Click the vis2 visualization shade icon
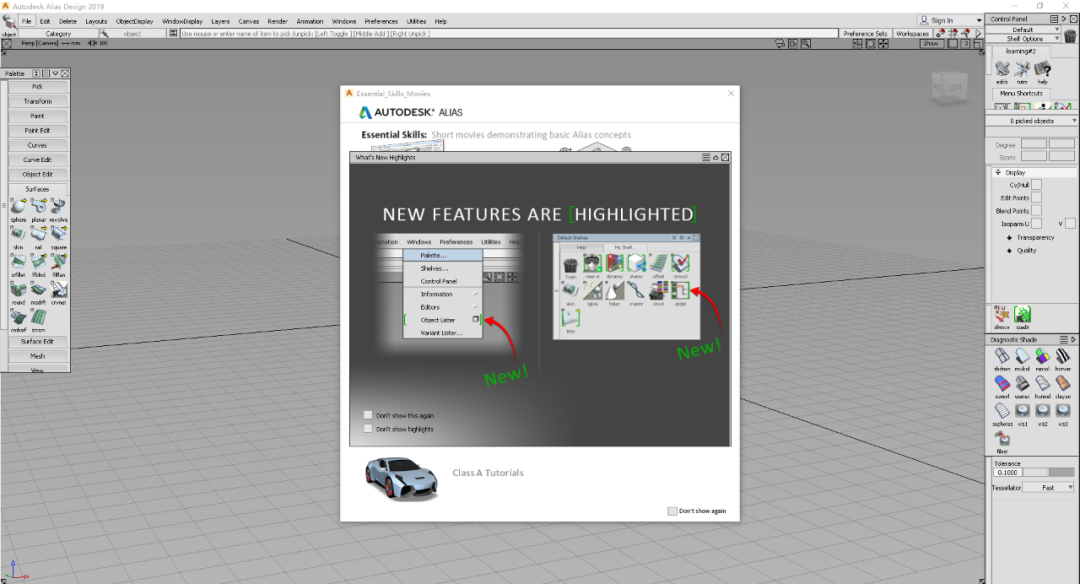The image size is (1080, 584). [1043, 411]
